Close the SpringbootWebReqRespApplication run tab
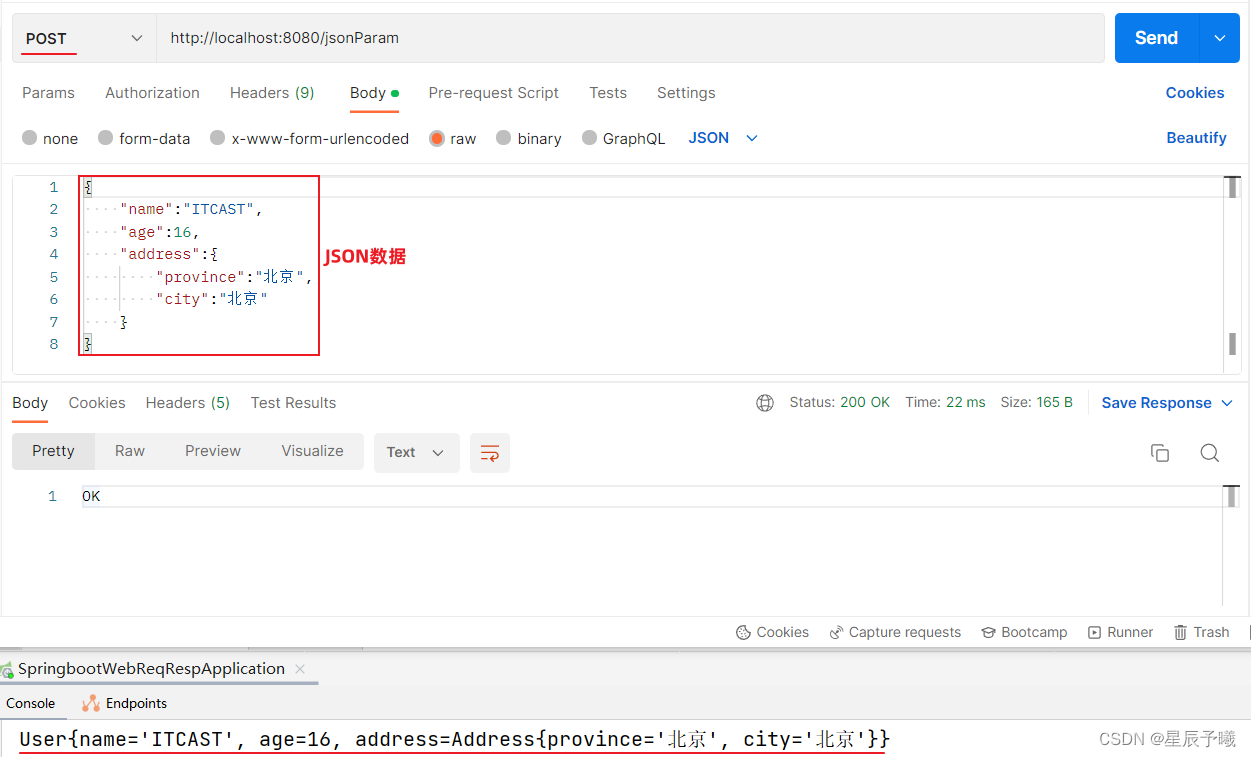The height and width of the screenshot is (757, 1251). point(300,669)
